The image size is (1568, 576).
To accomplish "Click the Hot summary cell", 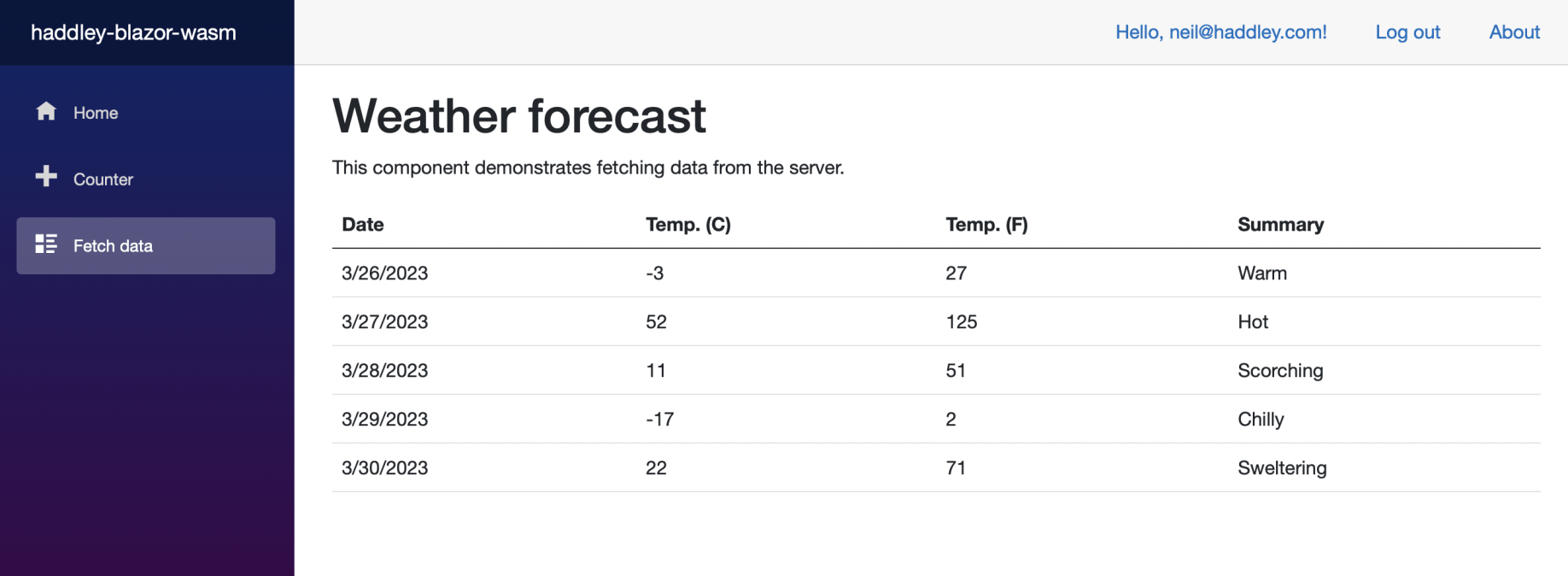I will [1253, 322].
